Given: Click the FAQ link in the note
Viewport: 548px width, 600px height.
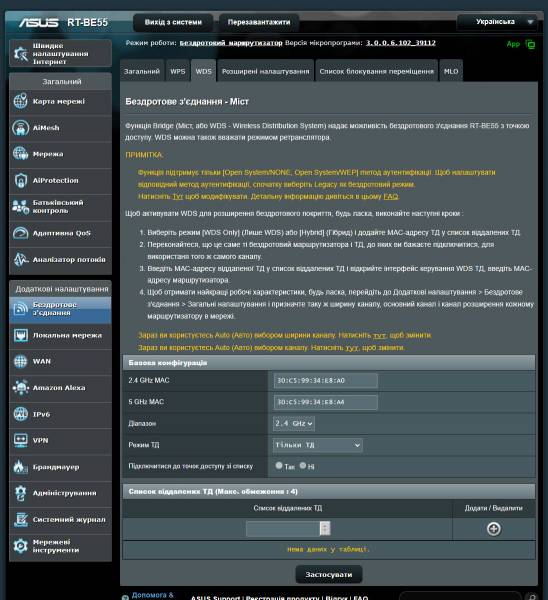Looking at the screenshot, I should coord(391,196).
